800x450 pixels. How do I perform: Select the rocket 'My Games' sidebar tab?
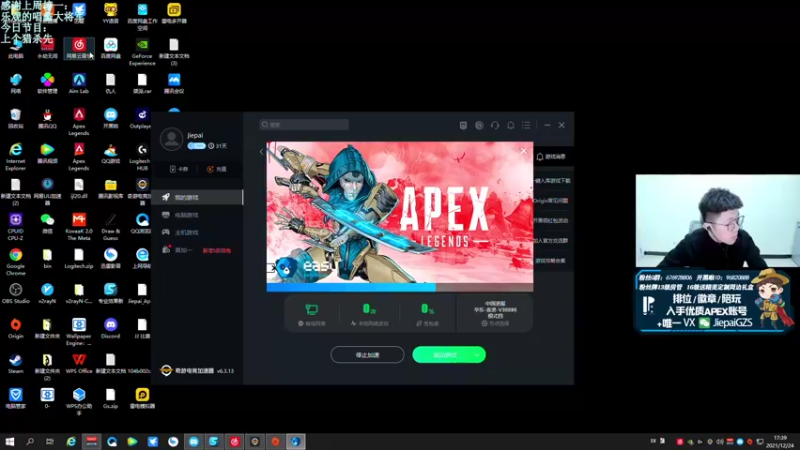point(197,197)
